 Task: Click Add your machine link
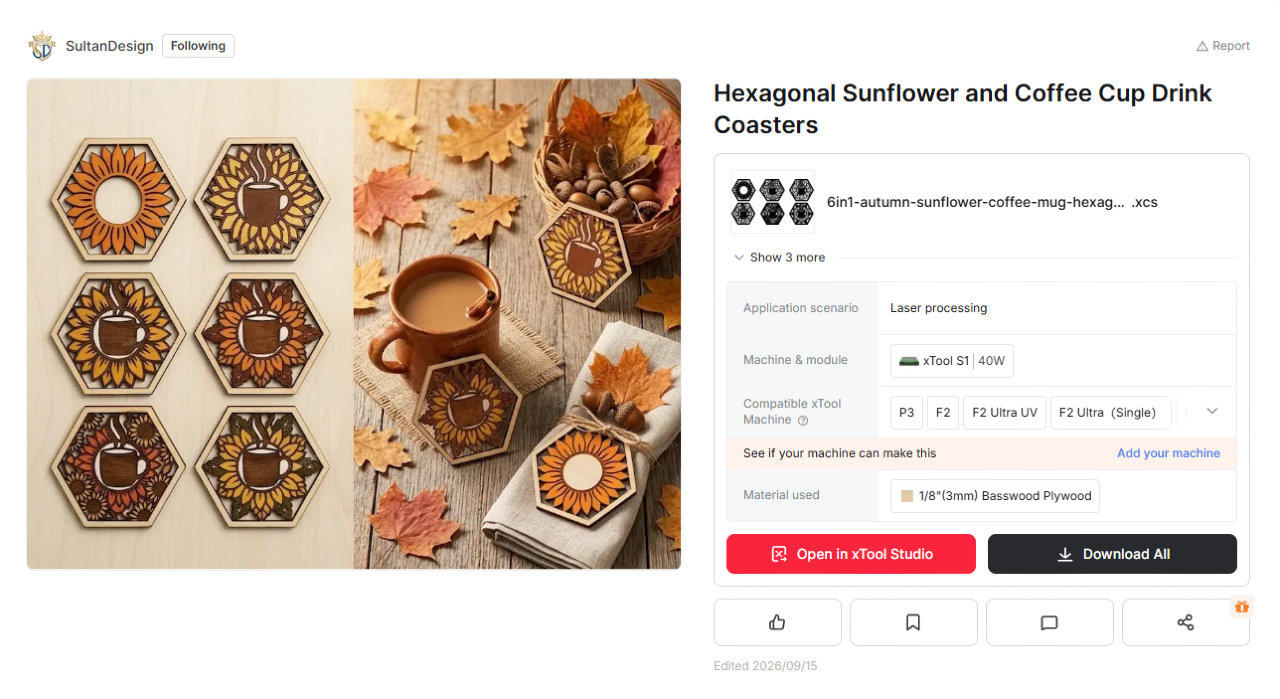coord(1168,453)
